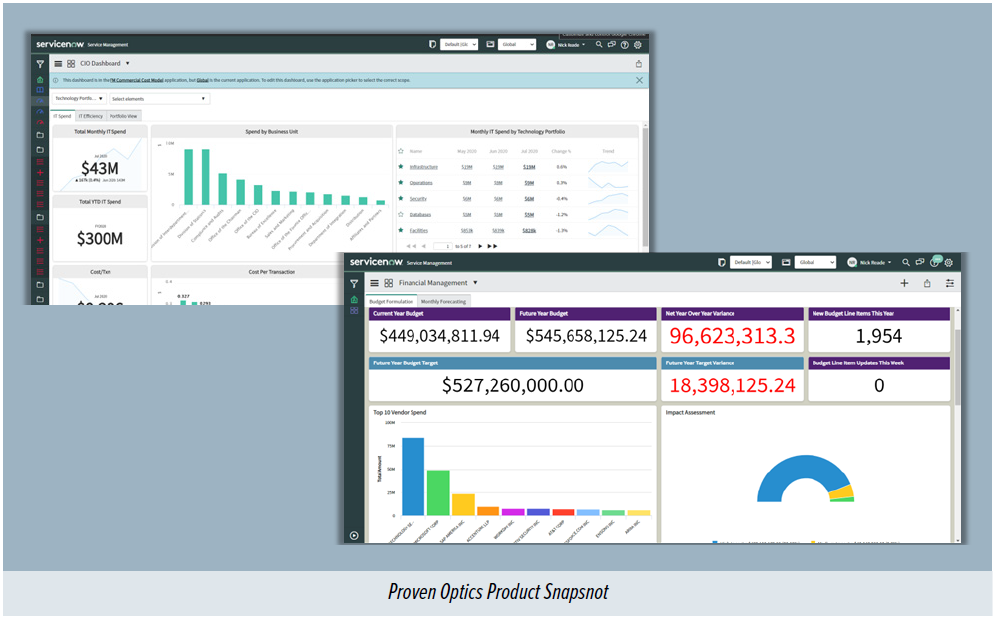This screenshot has width=997, height=619.
Task: Click the share icon on CIO Dashboard toolbar
Action: [638, 64]
